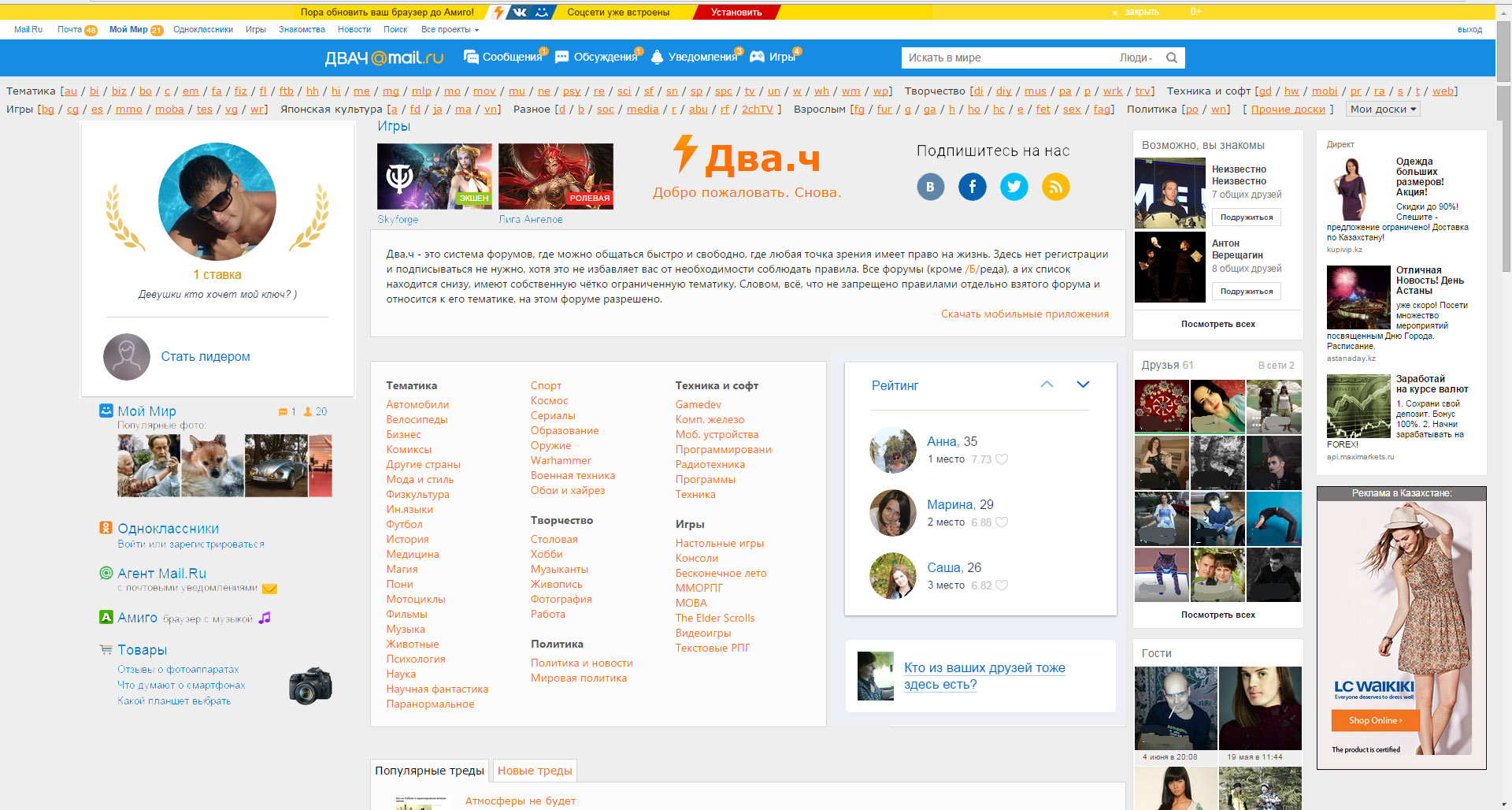The image size is (1512, 810).
Task: Click the VK icon in top banner
Action: tap(520, 12)
